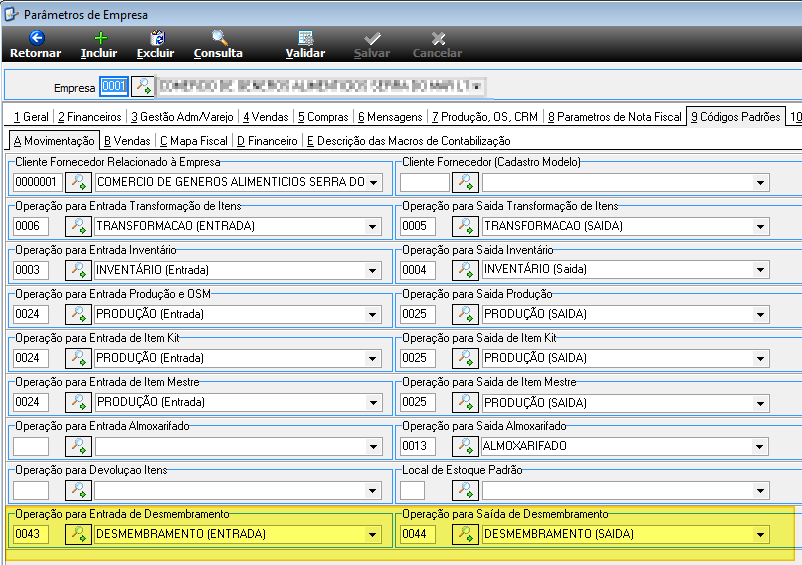The width and height of the screenshot is (802, 565).
Task: Open lookup search icon next to Empresa
Action: click(143, 86)
